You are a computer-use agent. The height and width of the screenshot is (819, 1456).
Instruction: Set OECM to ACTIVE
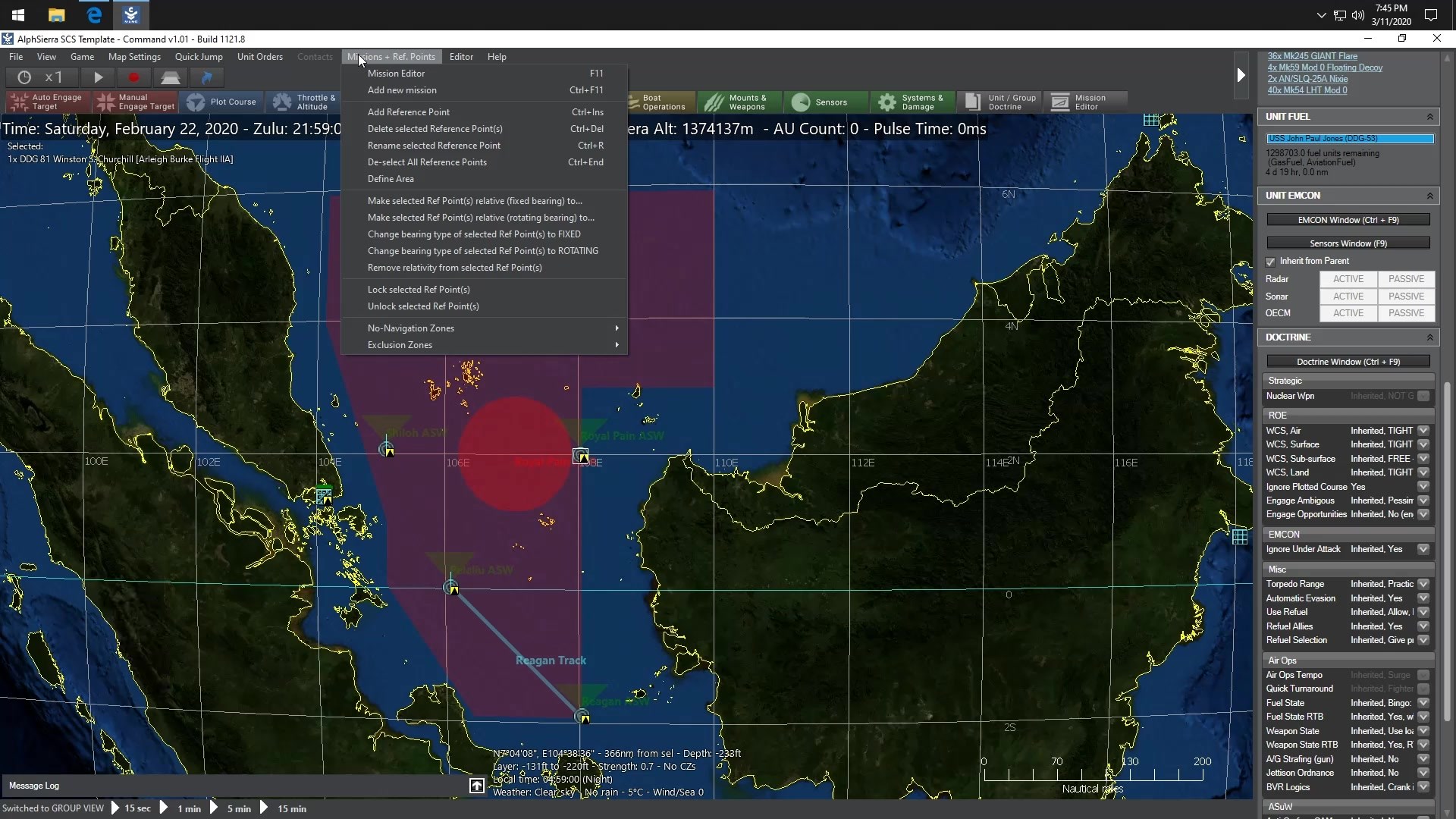pyautogui.click(x=1348, y=313)
